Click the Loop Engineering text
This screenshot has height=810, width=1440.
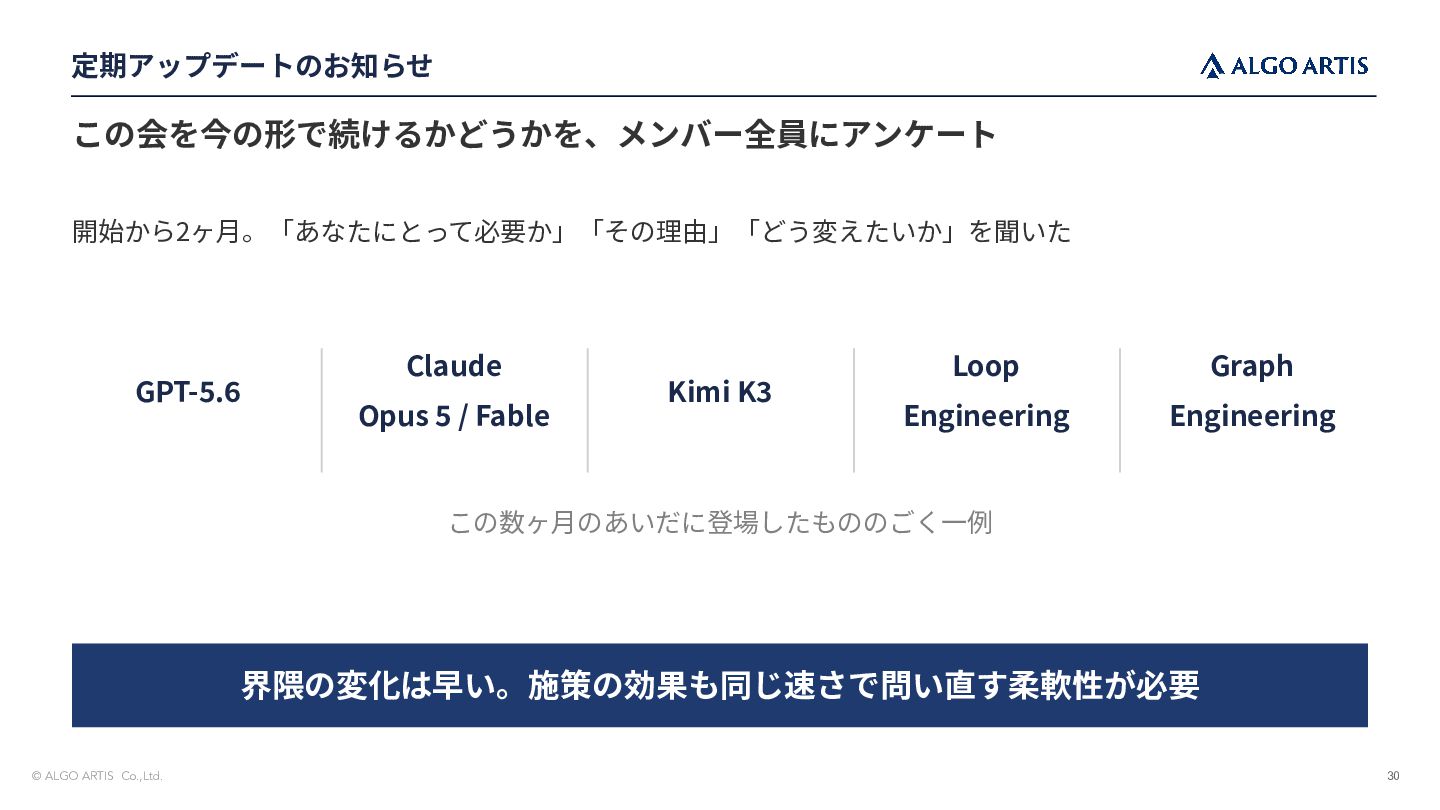coord(986,391)
